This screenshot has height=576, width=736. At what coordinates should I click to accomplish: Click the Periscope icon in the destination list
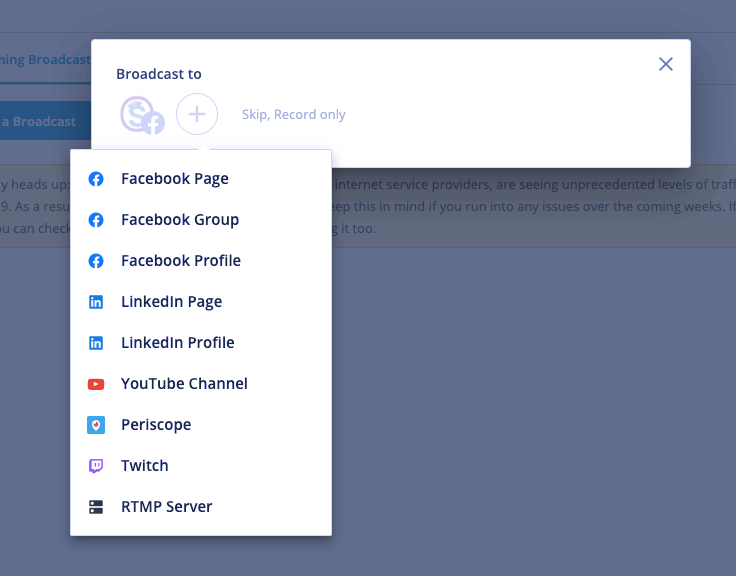tap(96, 425)
